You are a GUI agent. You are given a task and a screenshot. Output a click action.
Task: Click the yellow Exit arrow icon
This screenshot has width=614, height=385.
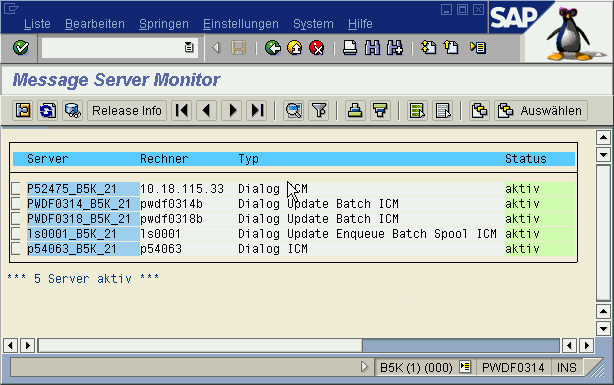(294, 48)
